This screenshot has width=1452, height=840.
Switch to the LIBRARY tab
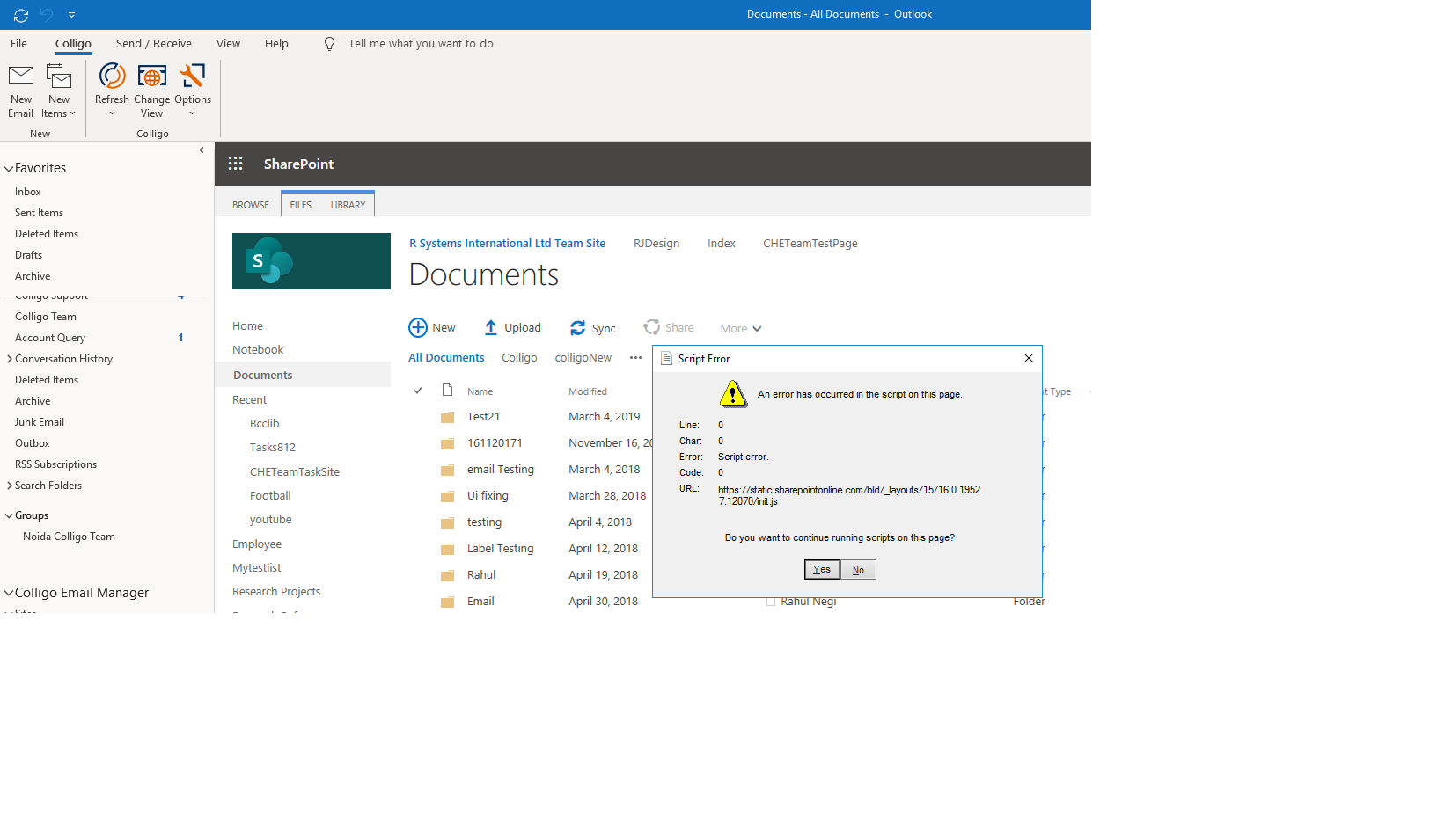click(348, 204)
